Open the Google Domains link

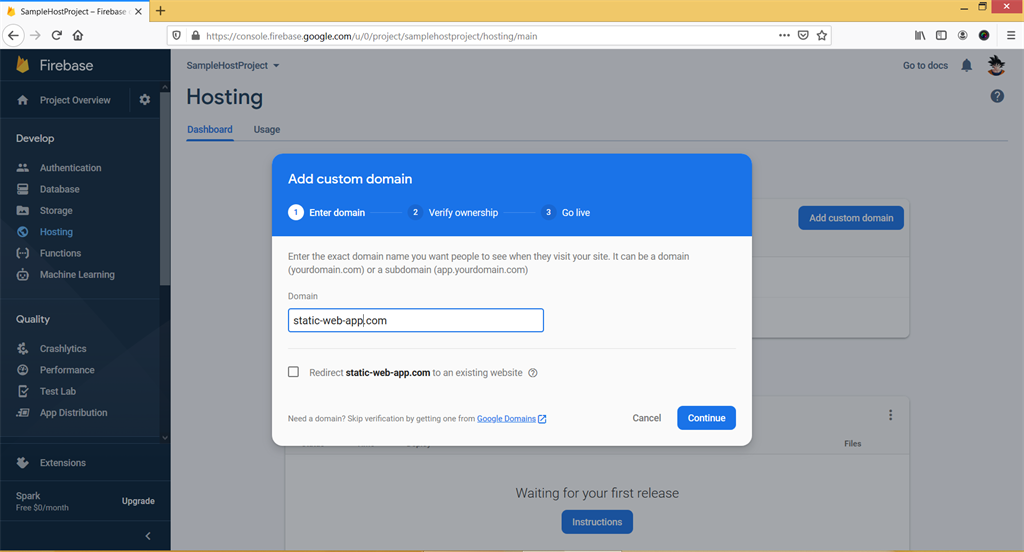[511, 419]
